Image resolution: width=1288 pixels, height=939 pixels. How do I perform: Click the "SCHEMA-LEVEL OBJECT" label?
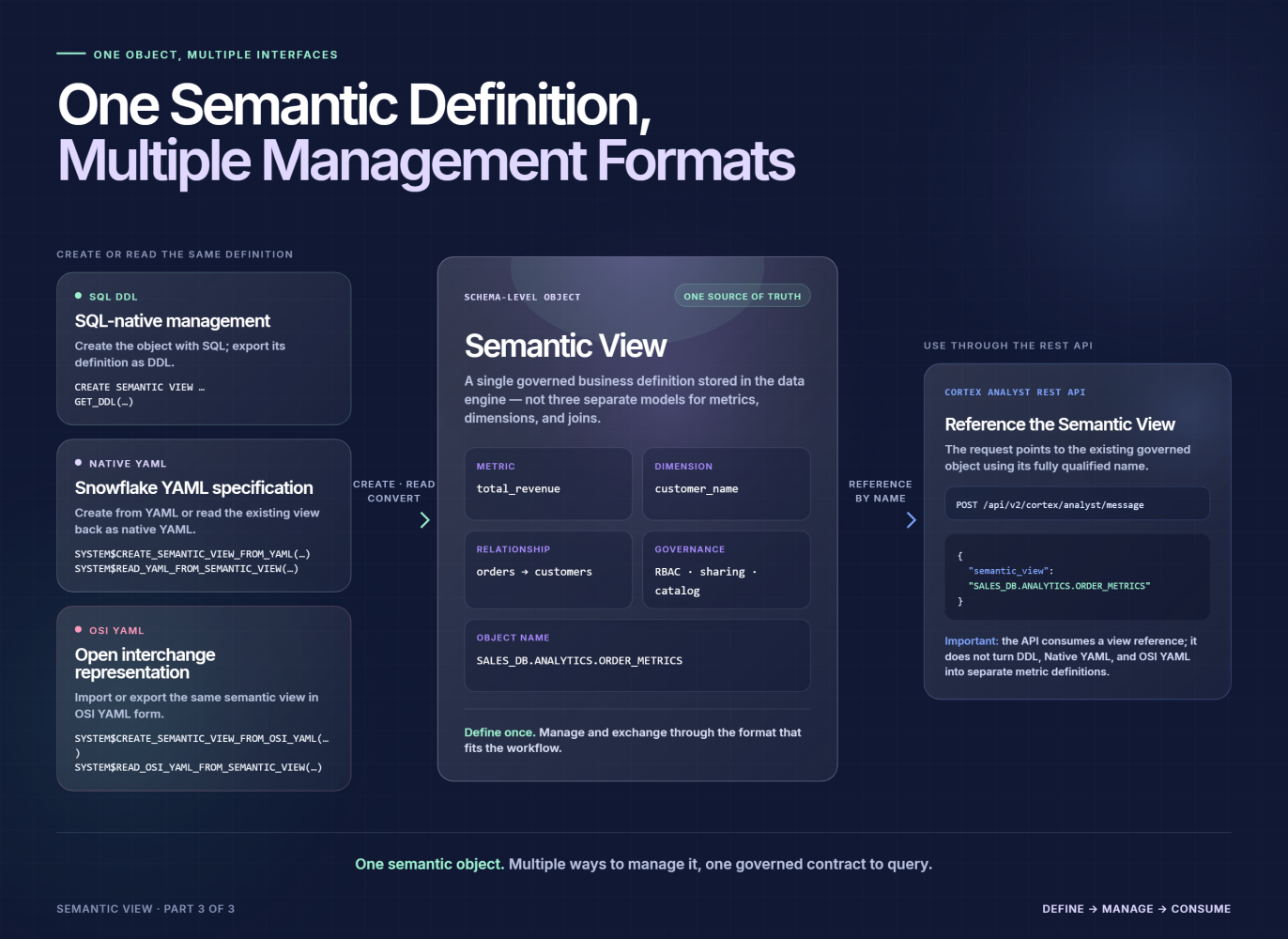522,297
